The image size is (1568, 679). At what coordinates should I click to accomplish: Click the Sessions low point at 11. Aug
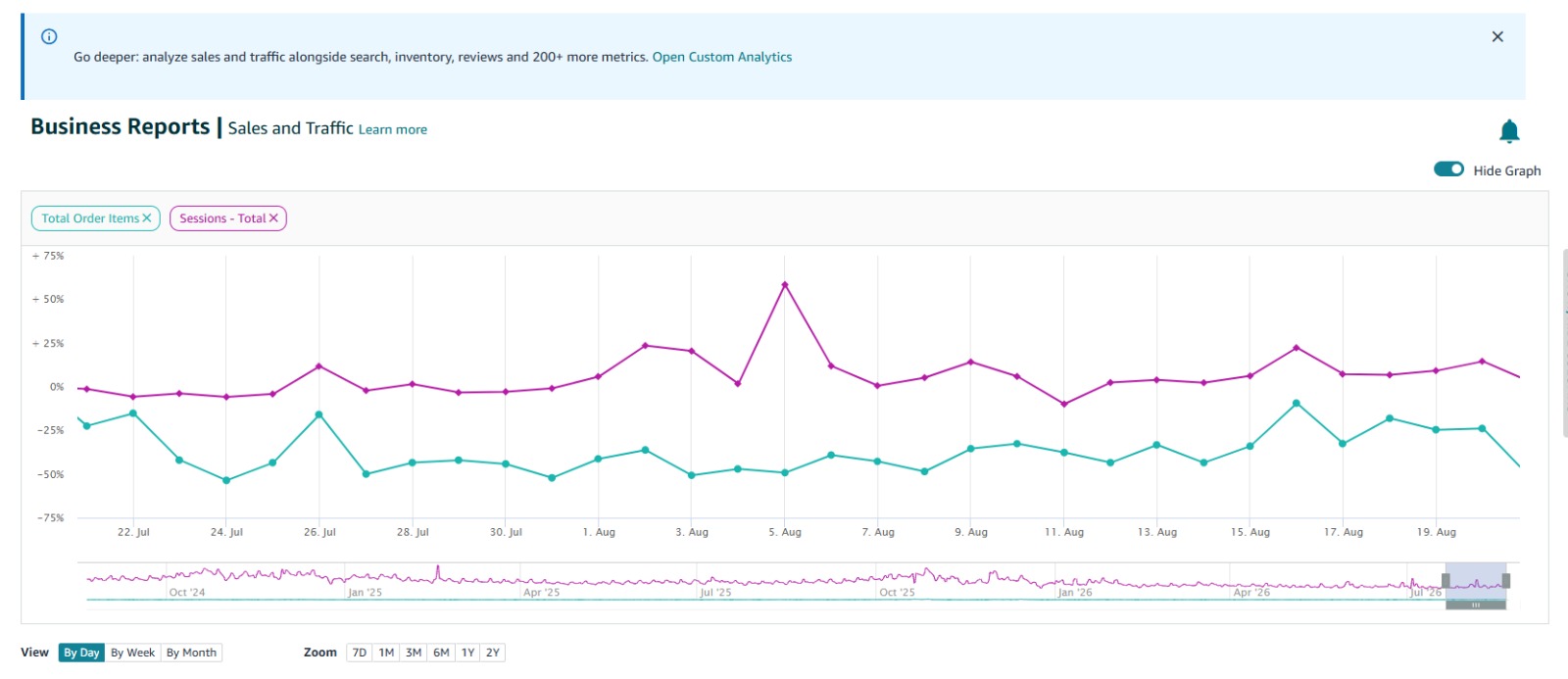click(1064, 405)
